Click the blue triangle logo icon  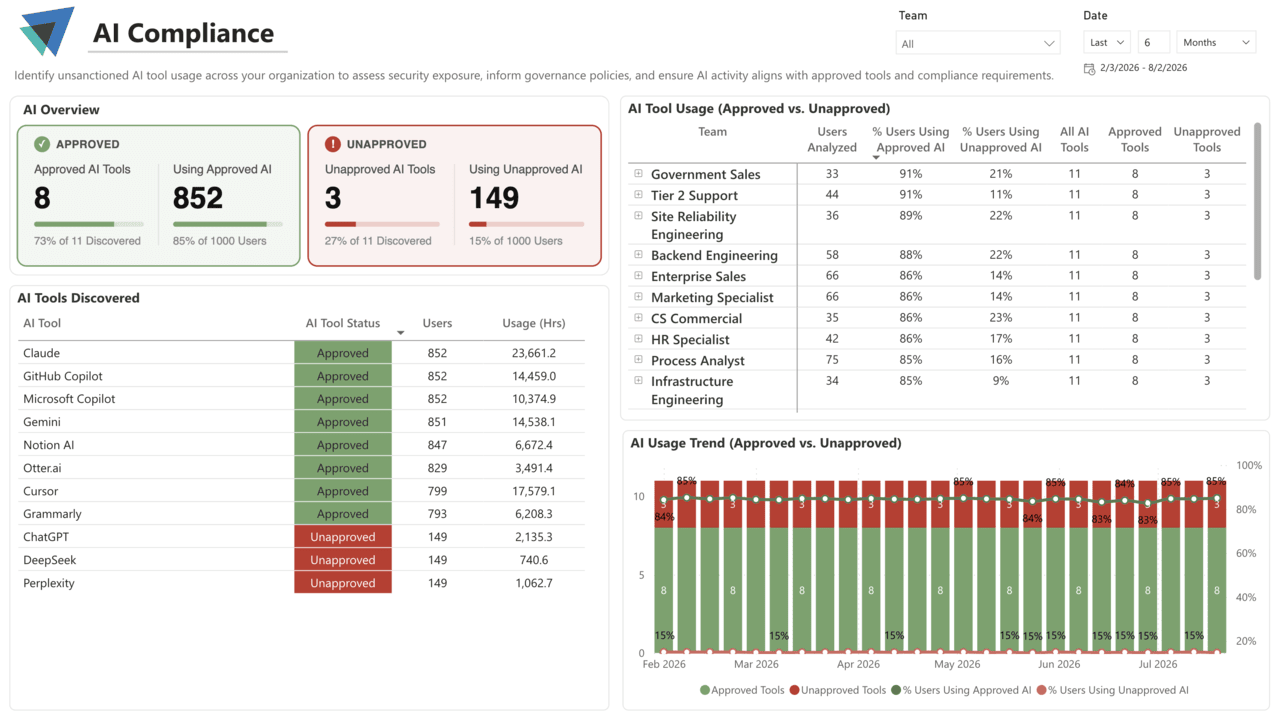point(47,31)
